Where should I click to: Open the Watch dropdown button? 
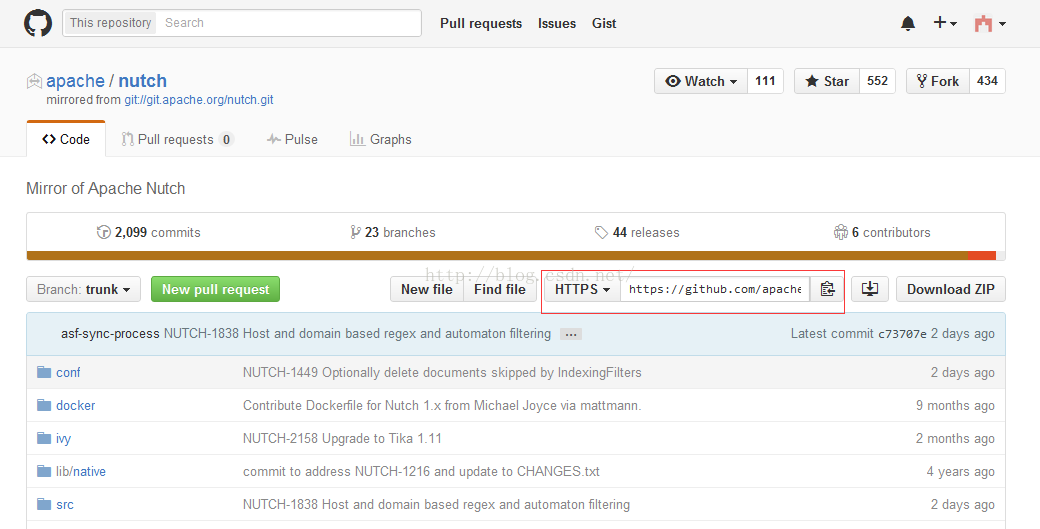coord(701,81)
